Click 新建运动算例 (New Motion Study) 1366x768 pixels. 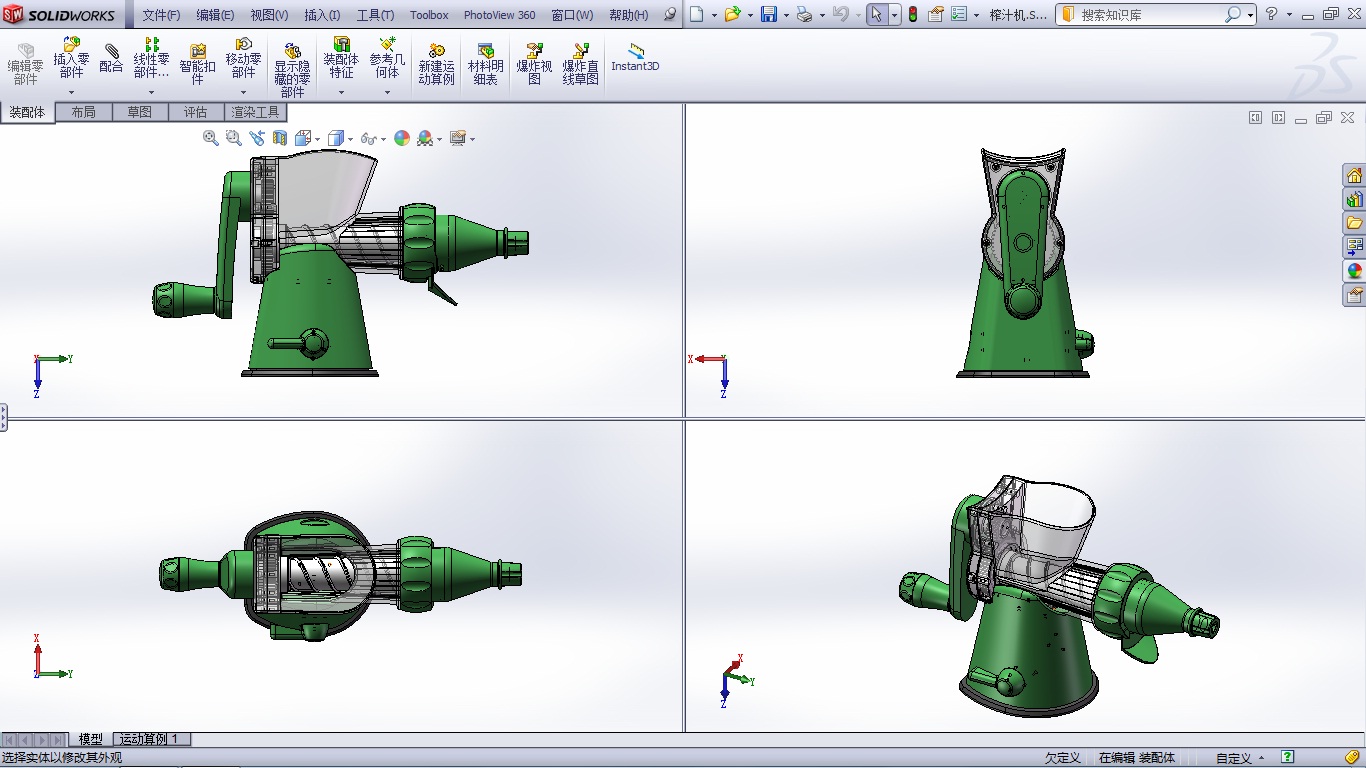[x=436, y=64]
